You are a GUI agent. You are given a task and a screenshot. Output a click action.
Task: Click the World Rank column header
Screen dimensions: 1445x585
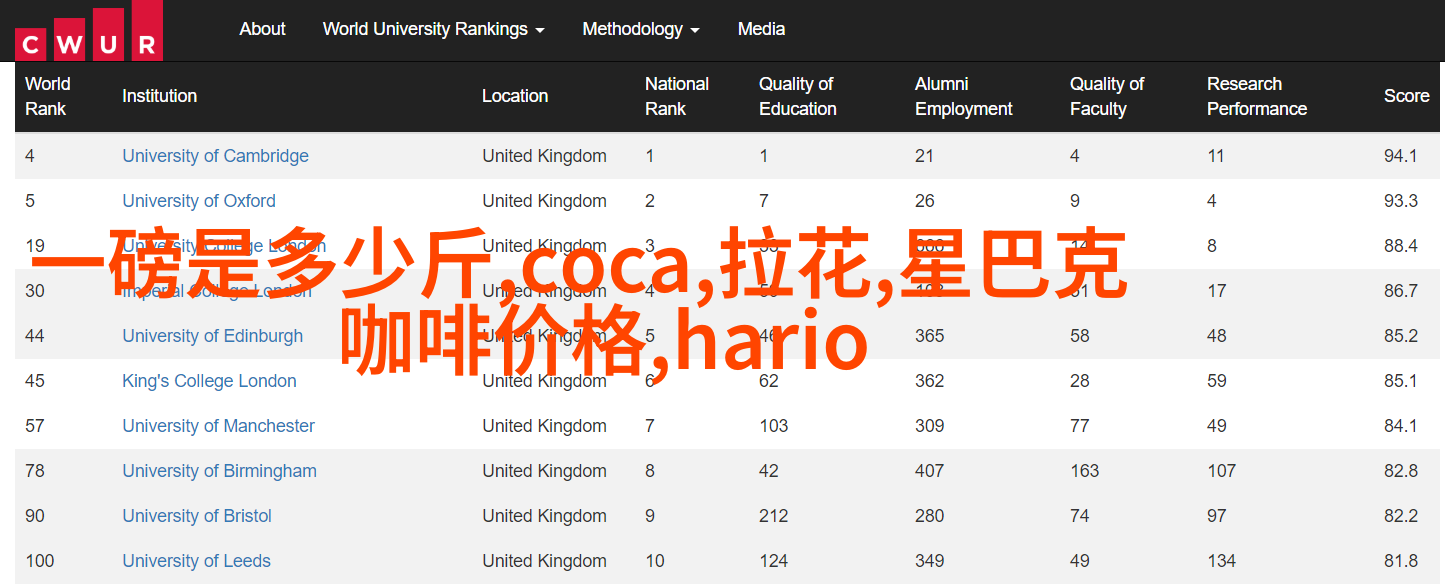click(x=48, y=96)
